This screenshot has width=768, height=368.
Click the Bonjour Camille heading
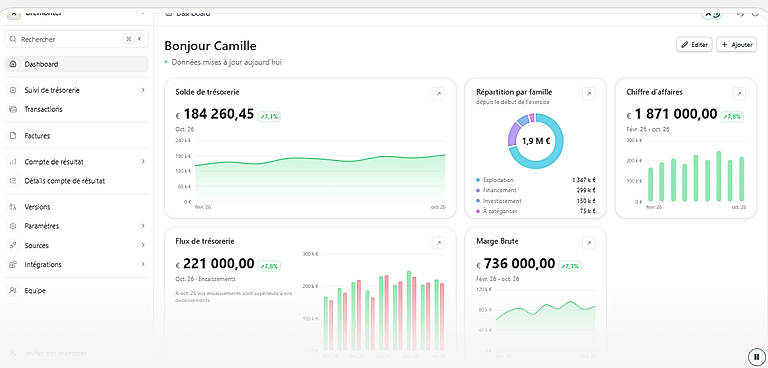[210, 46]
